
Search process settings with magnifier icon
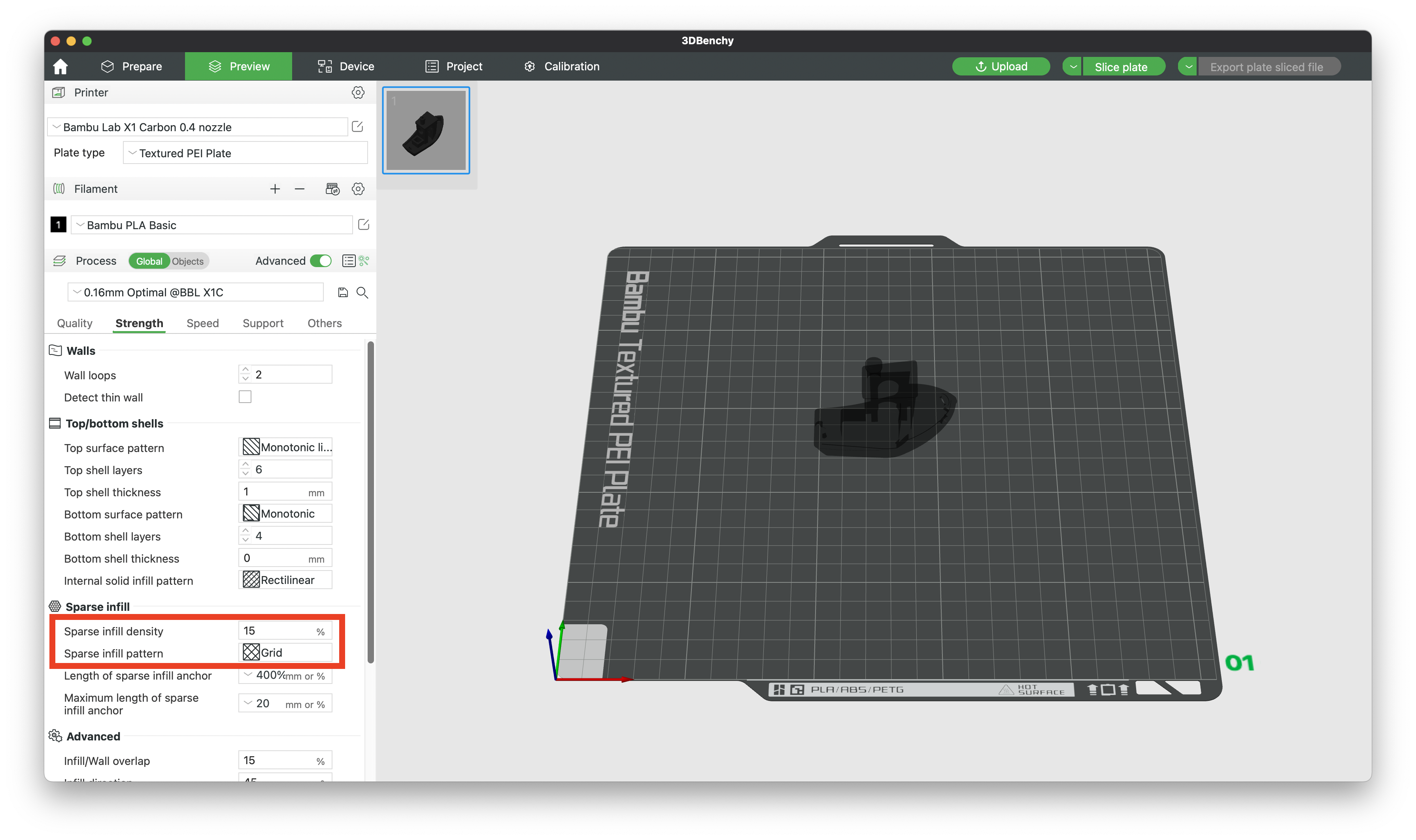tap(362, 292)
